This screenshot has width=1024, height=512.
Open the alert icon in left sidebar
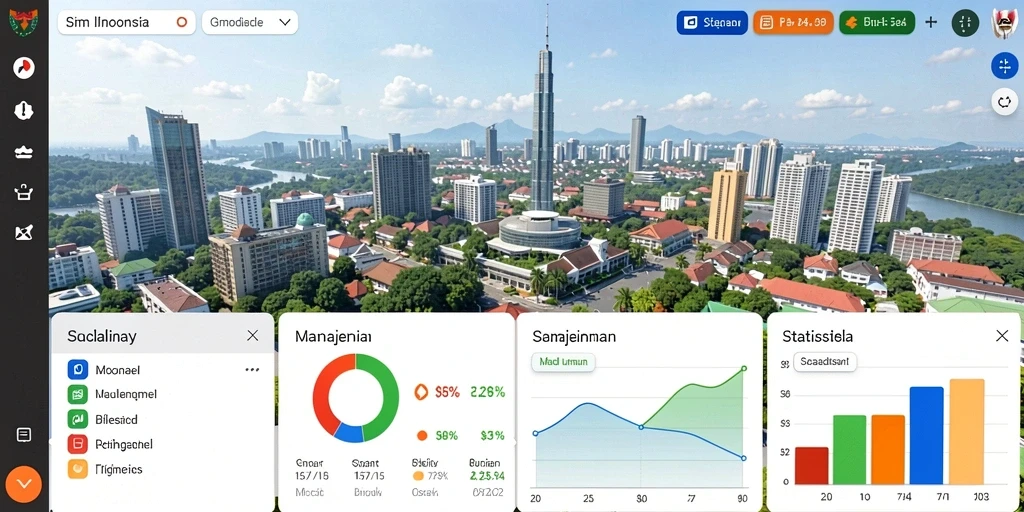point(24,110)
